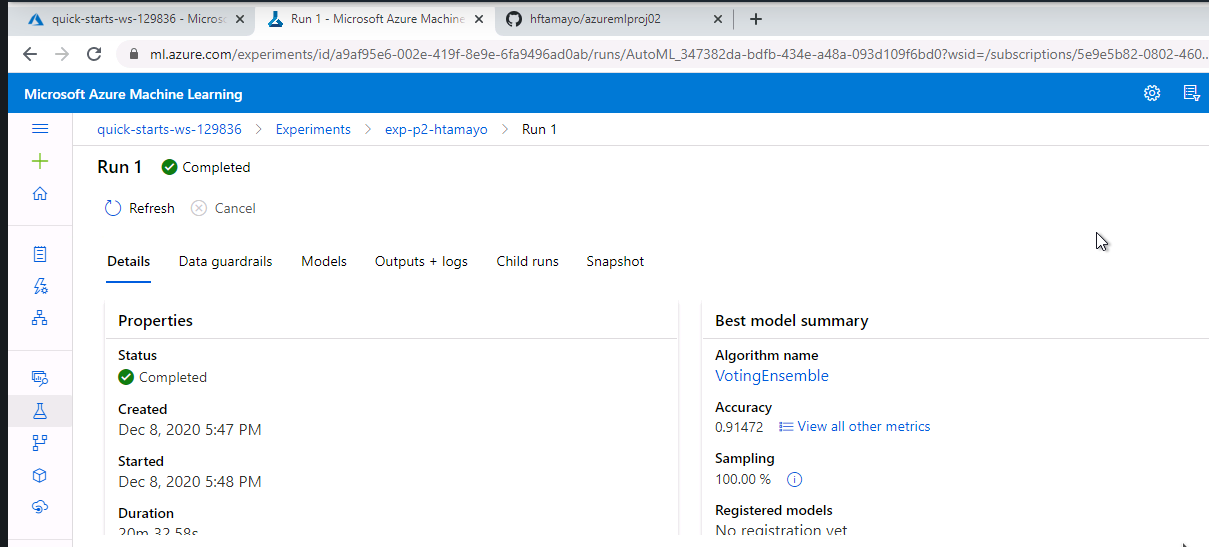The width and height of the screenshot is (1209, 547).
Task: Click sampling value 100.00 %
Action: point(743,479)
